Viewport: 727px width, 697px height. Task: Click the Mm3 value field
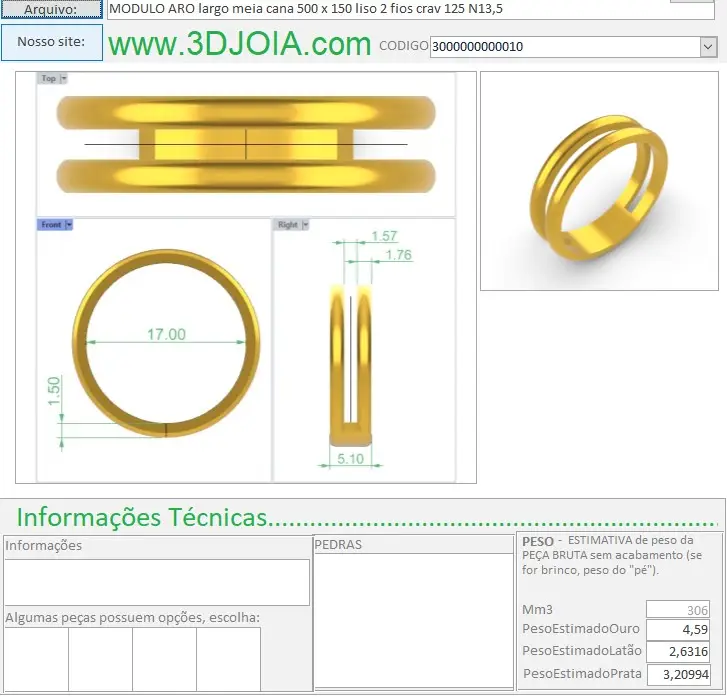(x=677, y=609)
